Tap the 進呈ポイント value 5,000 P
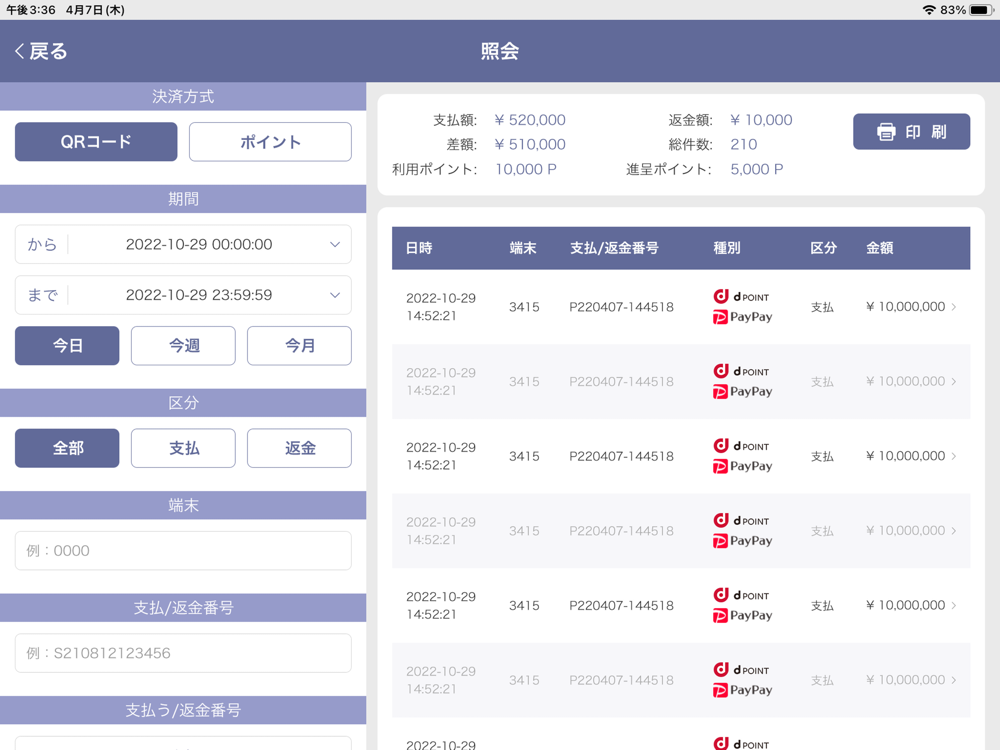The image size is (1000, 750). pos(757,169)
